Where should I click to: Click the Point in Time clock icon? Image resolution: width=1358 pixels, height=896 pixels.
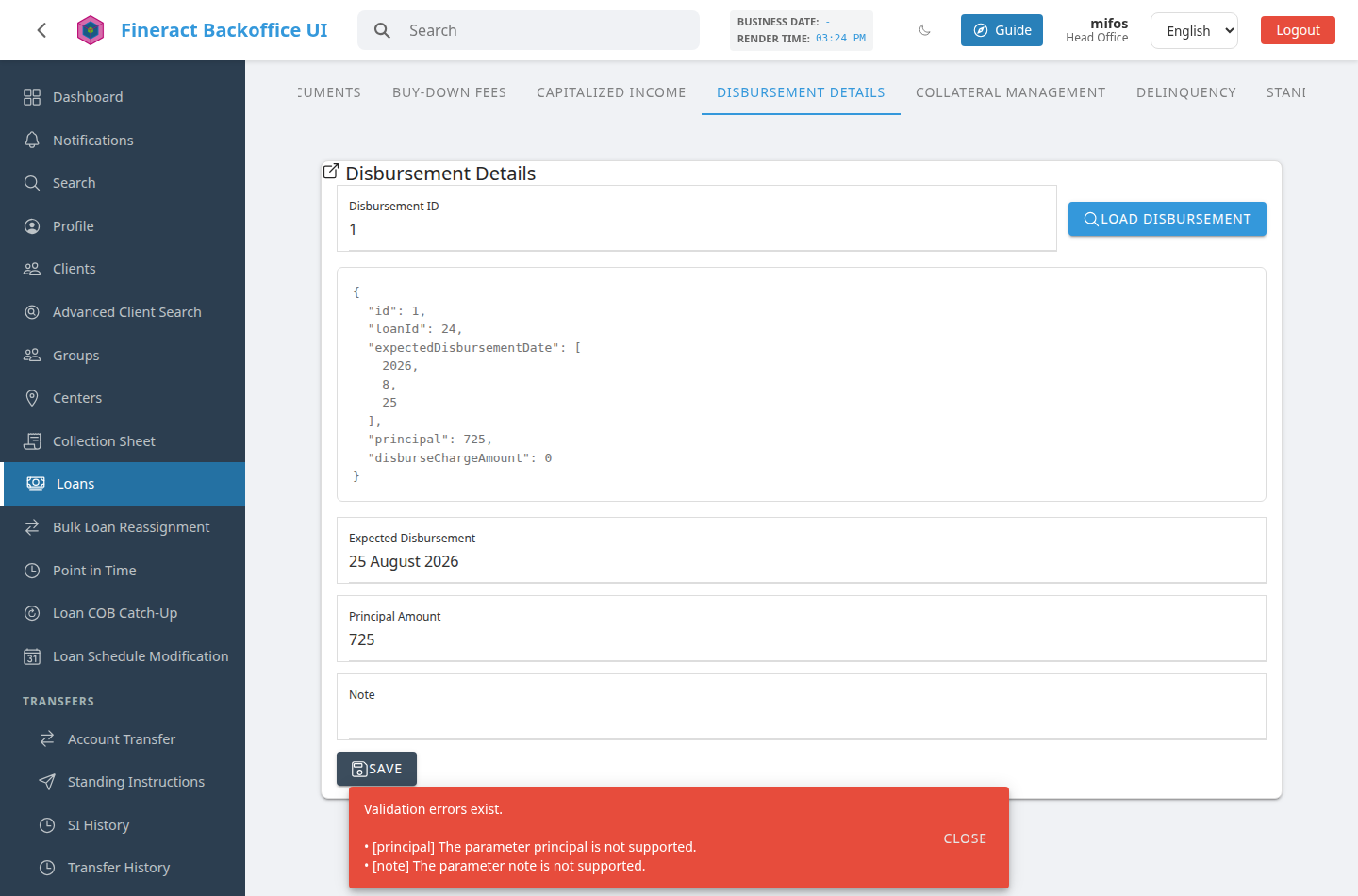point(32,571)
